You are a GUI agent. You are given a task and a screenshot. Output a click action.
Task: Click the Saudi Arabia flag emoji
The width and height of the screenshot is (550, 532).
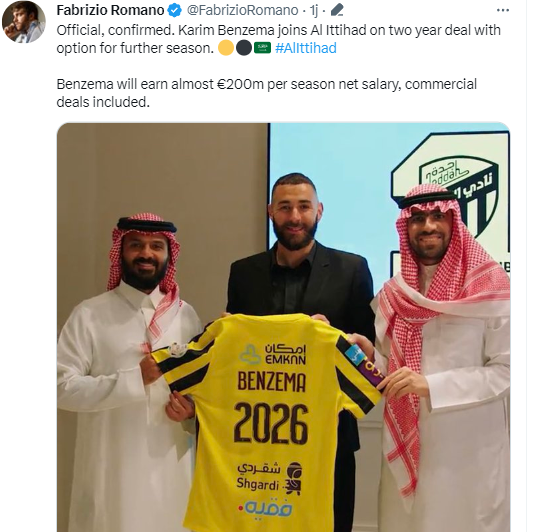point(262,48)
